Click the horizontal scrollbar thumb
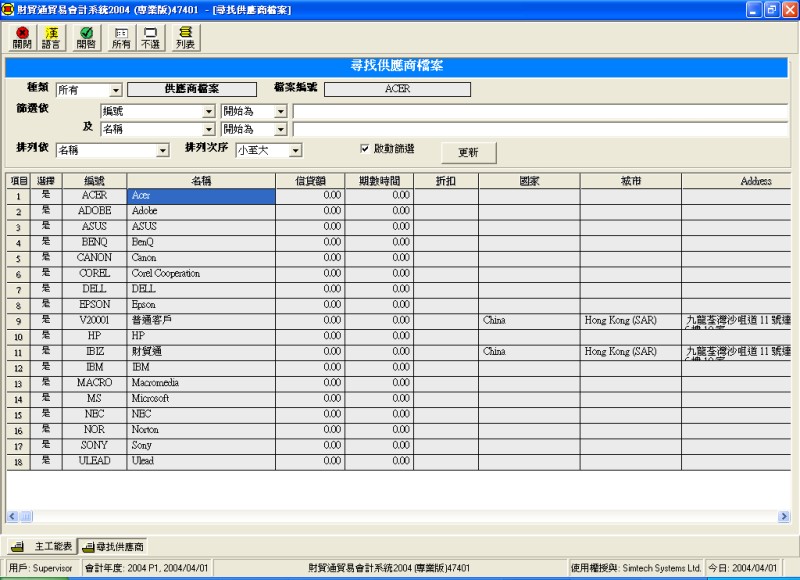Viewport: 800px width, 580px height. click(26, 516)
